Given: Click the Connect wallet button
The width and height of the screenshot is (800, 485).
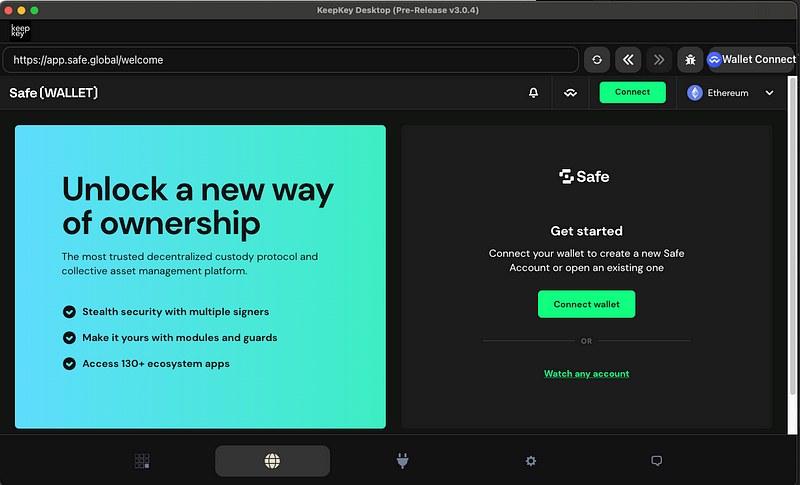Looking at the screenshot, I should [x=586, y=304].
